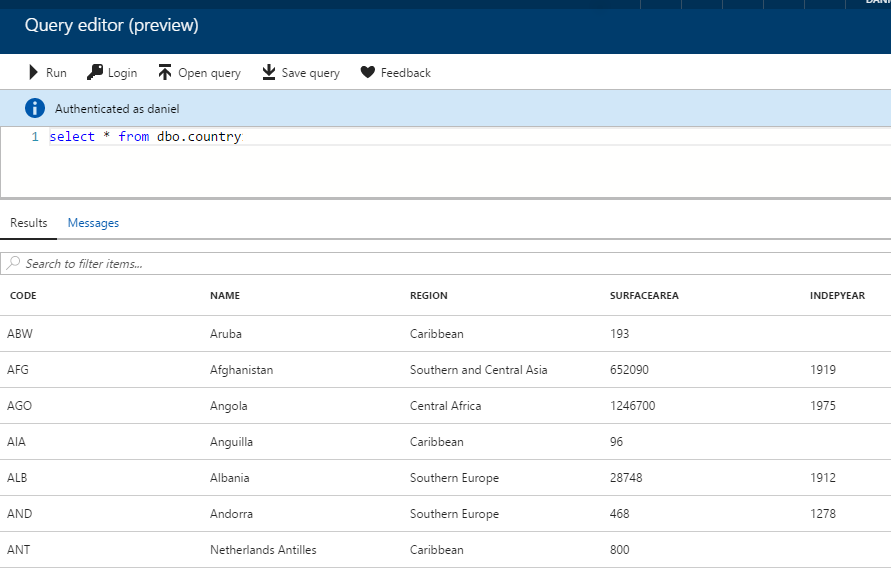Select the Results tab

(x=29, y=223)
